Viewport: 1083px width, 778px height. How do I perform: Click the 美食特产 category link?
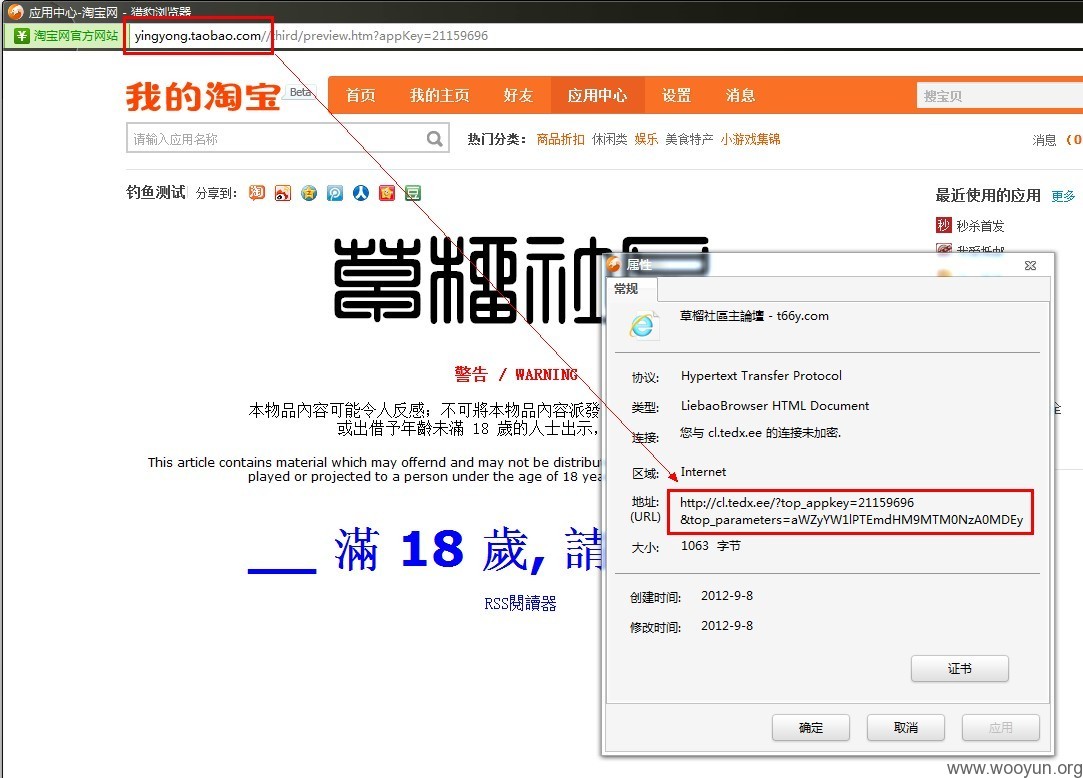[x=689, y=139]
